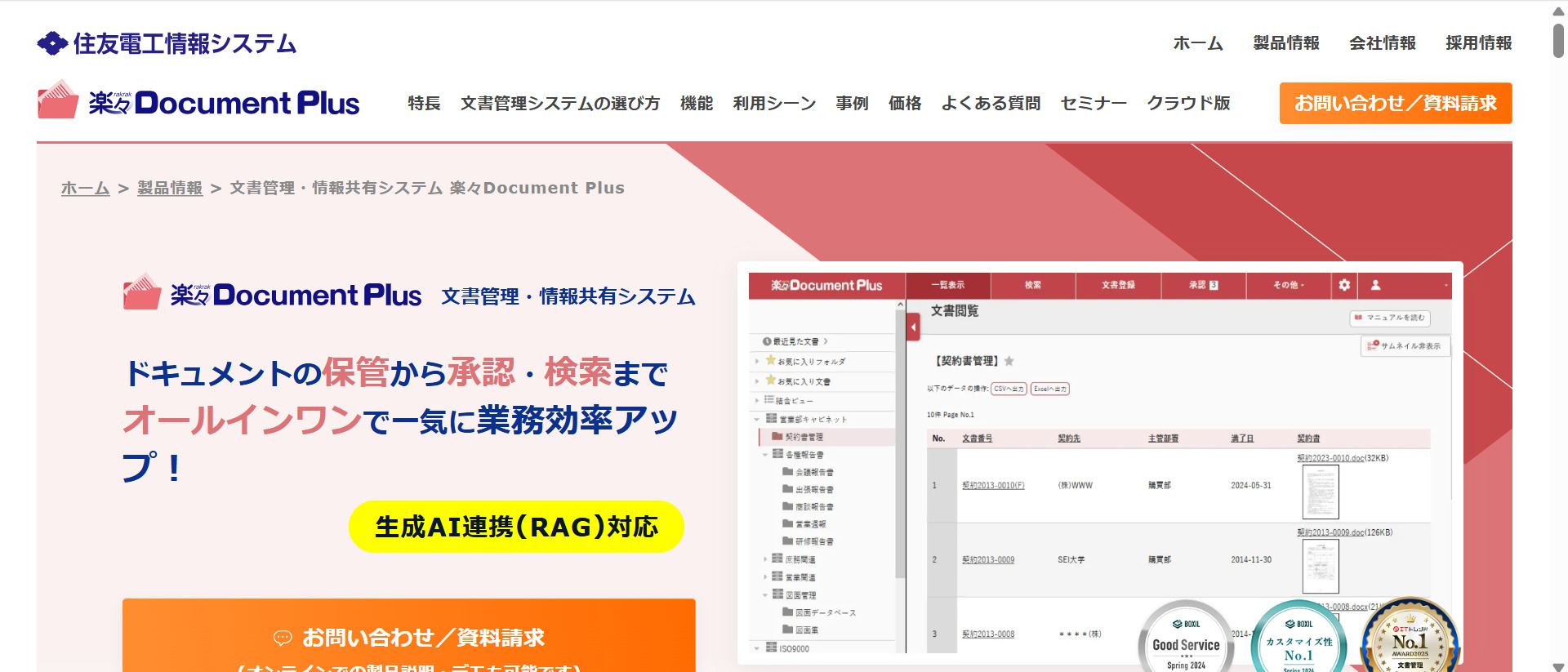Viewport: 1568px width, 672px height.
Task: Open 契約2013-0009.doc attachment thumbnail
Action: pos(1321,566)
